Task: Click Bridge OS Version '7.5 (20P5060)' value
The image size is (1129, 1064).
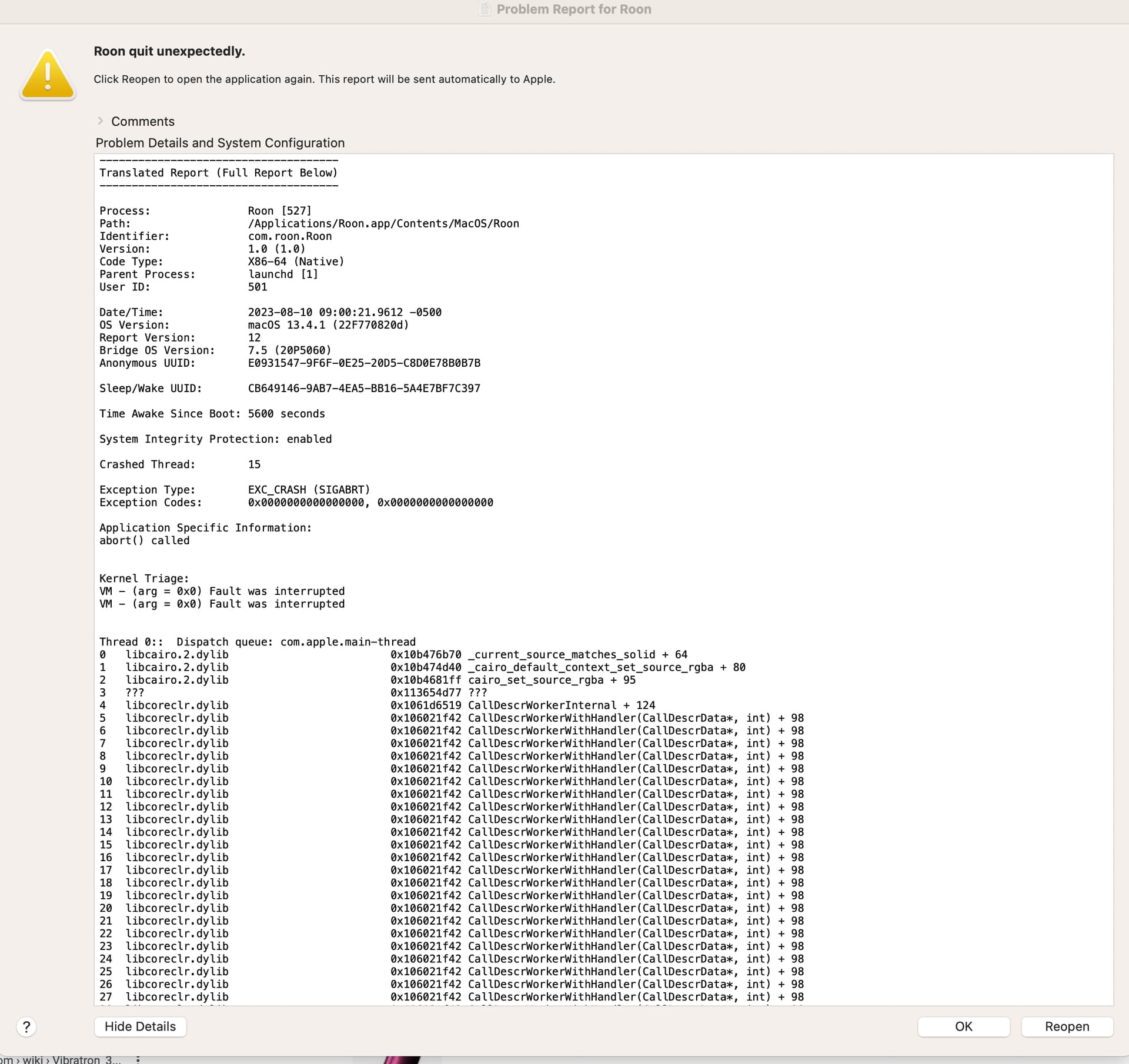Action: (x=289, y=350)
